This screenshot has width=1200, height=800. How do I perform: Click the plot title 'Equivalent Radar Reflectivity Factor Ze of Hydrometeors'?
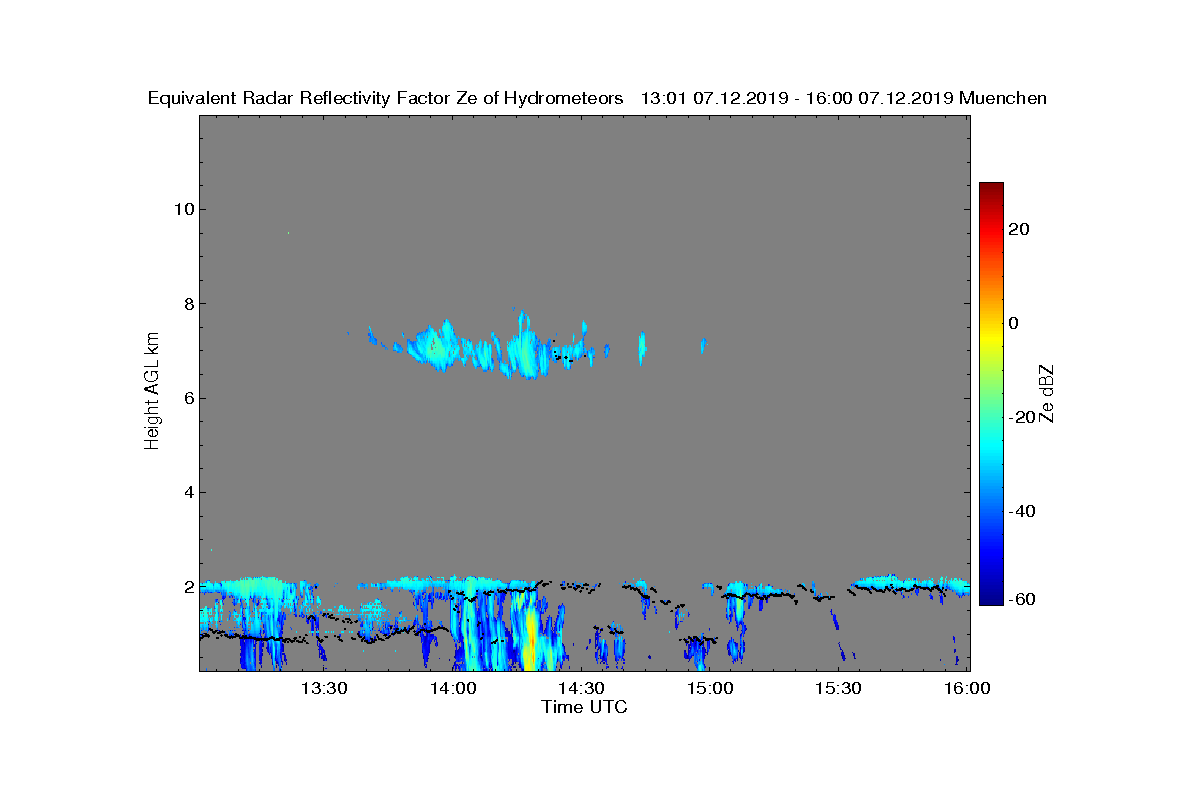(x=385, y=98)
